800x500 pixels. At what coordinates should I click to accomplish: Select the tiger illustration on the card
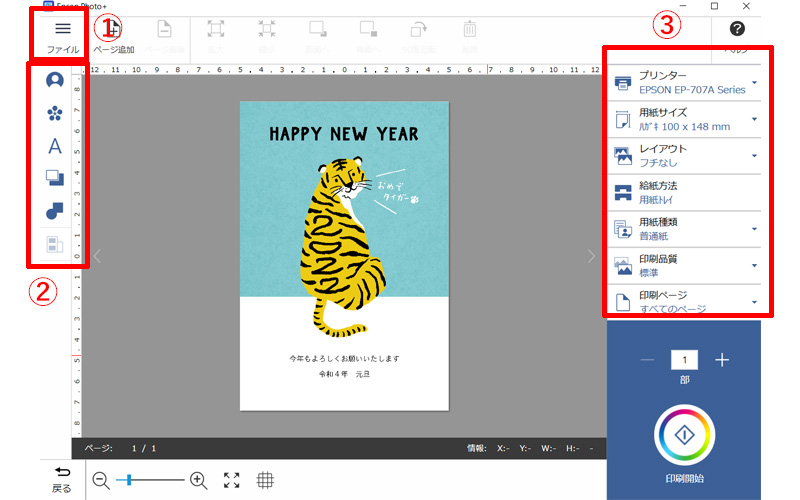coord(343,247)
